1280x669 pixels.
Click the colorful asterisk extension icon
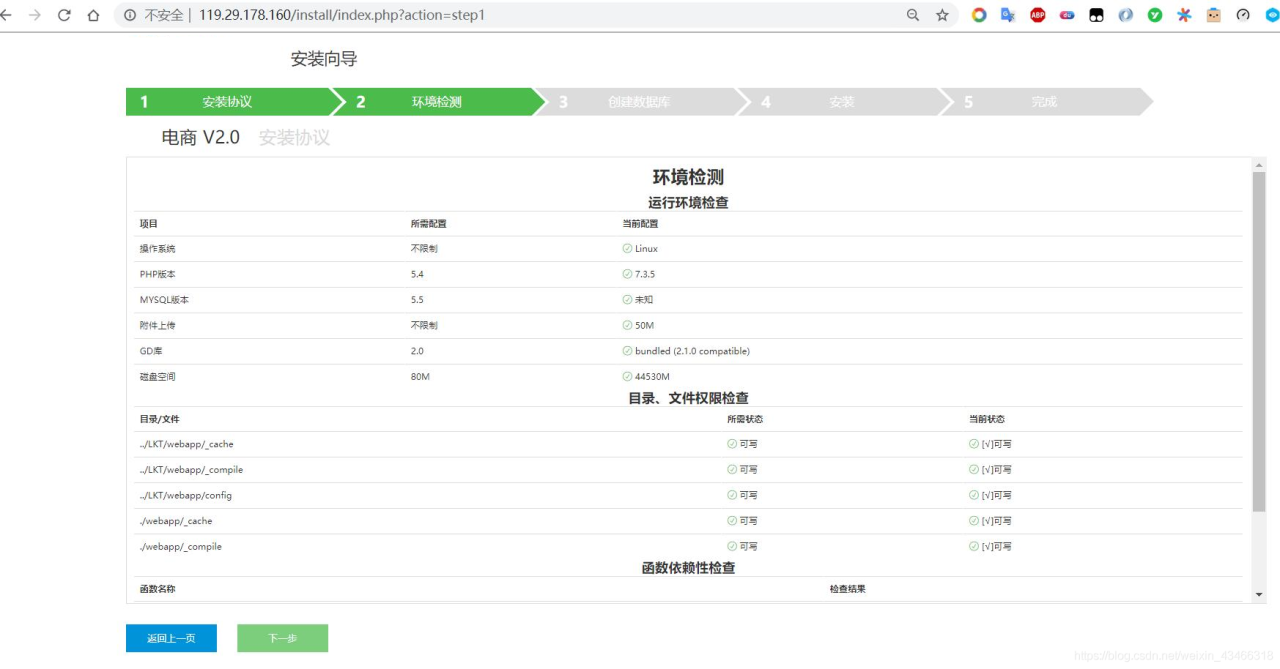[x=1184, y=15]
